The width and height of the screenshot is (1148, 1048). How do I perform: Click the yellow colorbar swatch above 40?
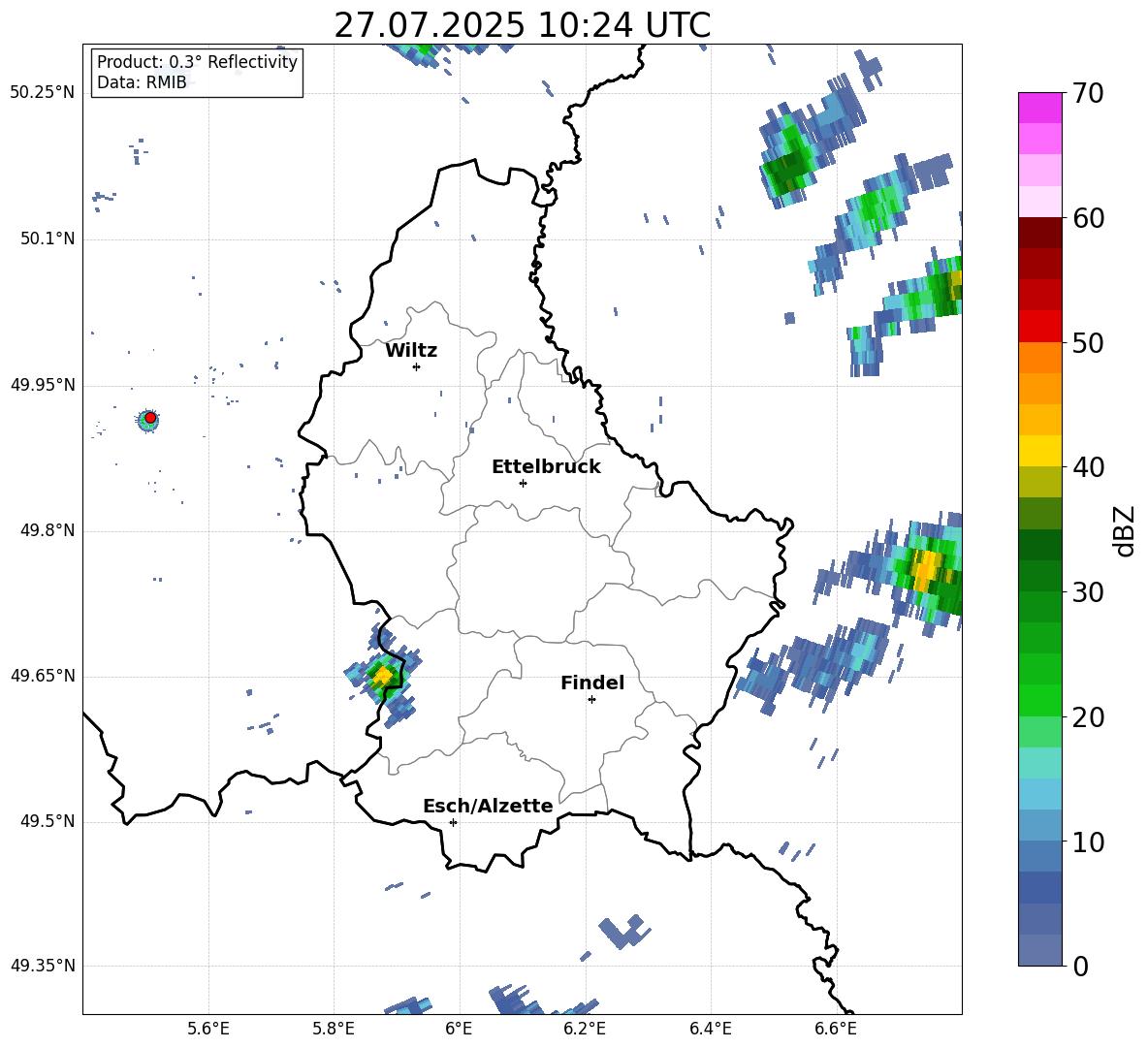1039,451
